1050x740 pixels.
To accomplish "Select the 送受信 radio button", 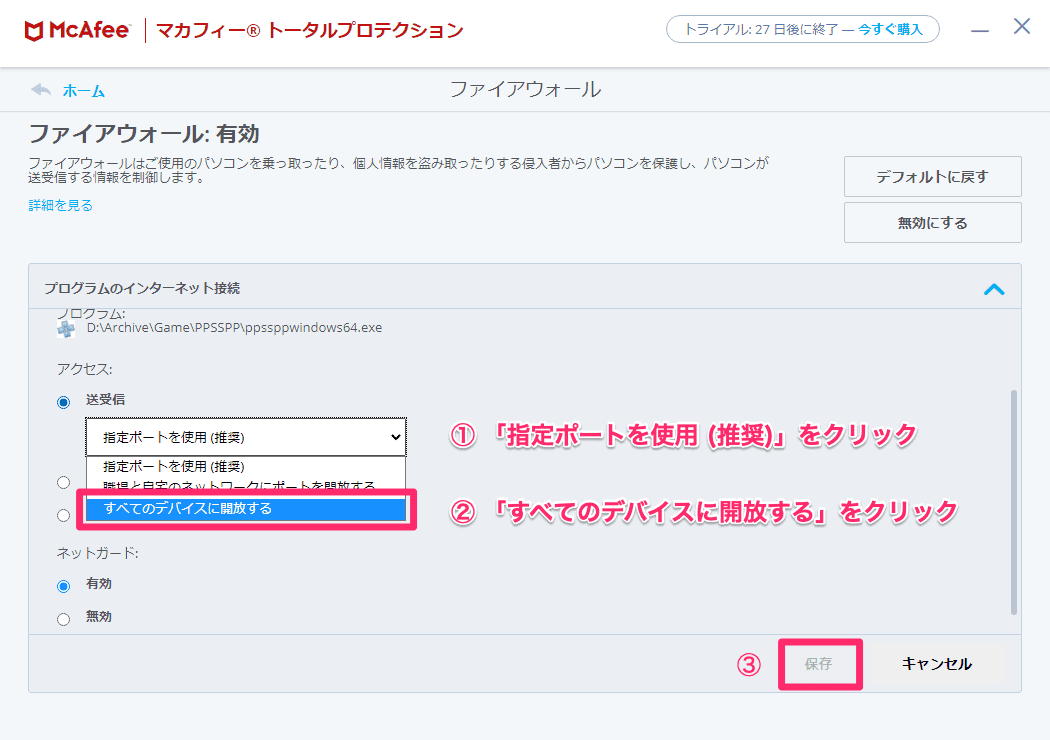I will [64, 402].
